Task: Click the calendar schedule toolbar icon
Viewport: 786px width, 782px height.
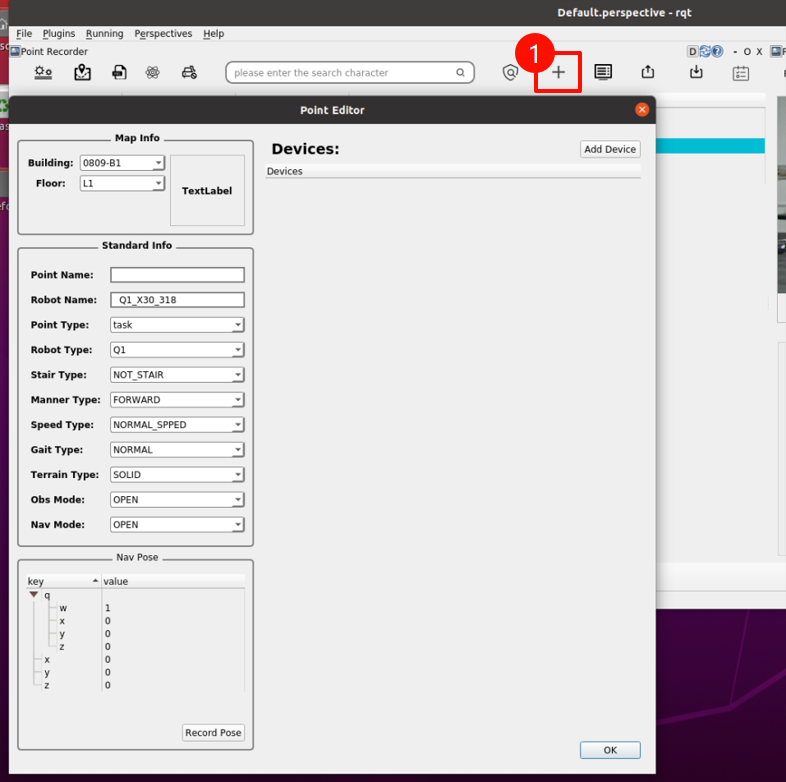Action: pos(741,72)
